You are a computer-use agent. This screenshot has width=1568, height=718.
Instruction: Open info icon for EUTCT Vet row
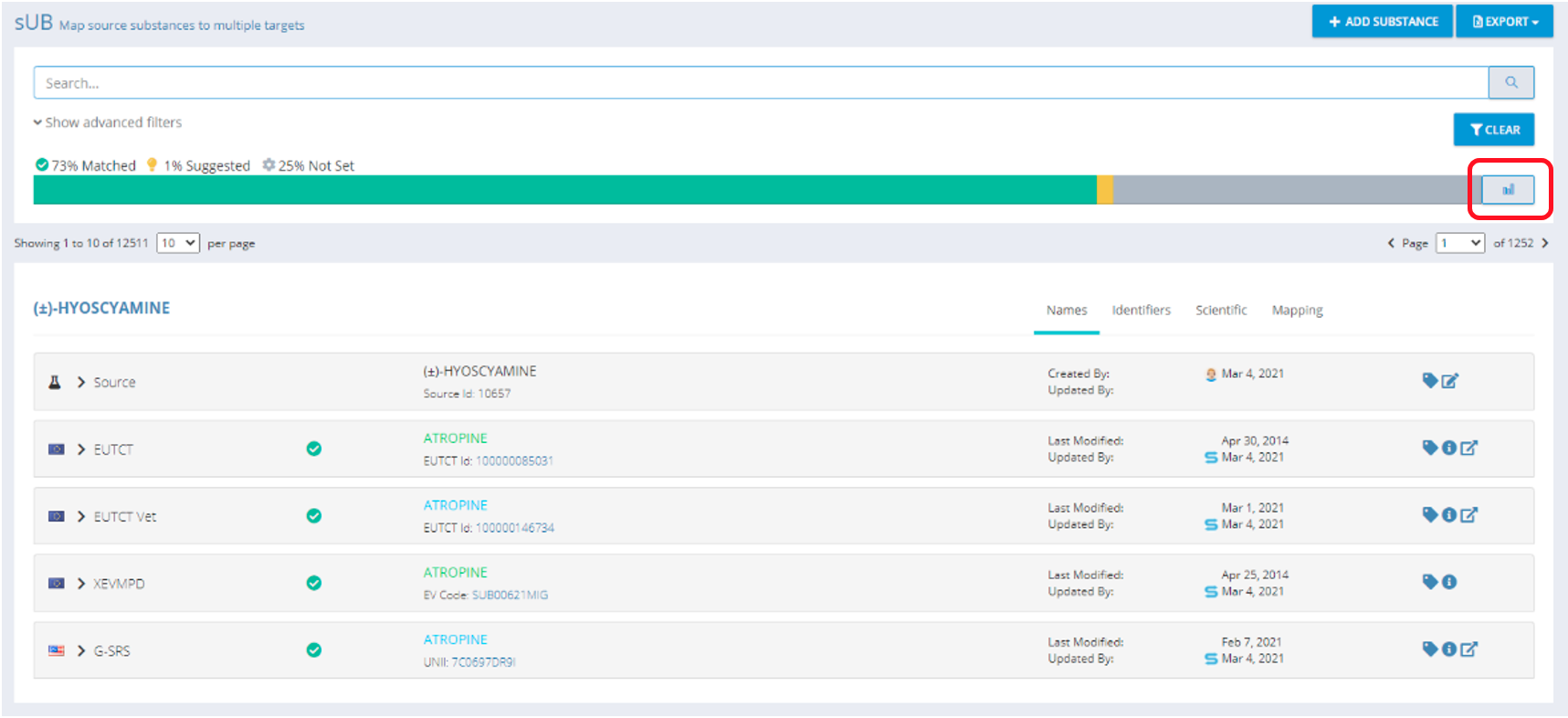click(x=1449, y=515)
